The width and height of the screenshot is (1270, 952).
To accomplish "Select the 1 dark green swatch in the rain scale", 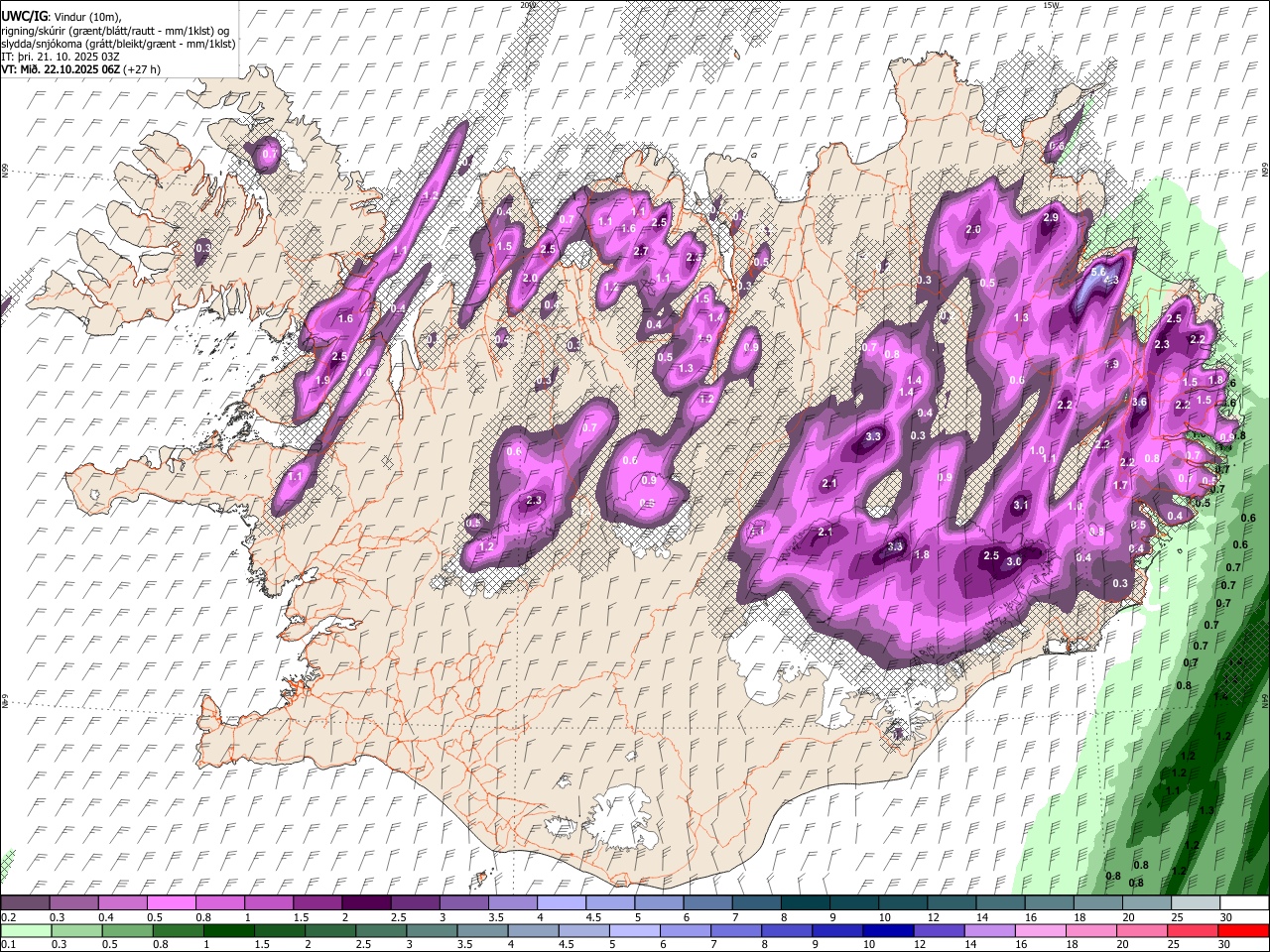I will click(228, 931).
